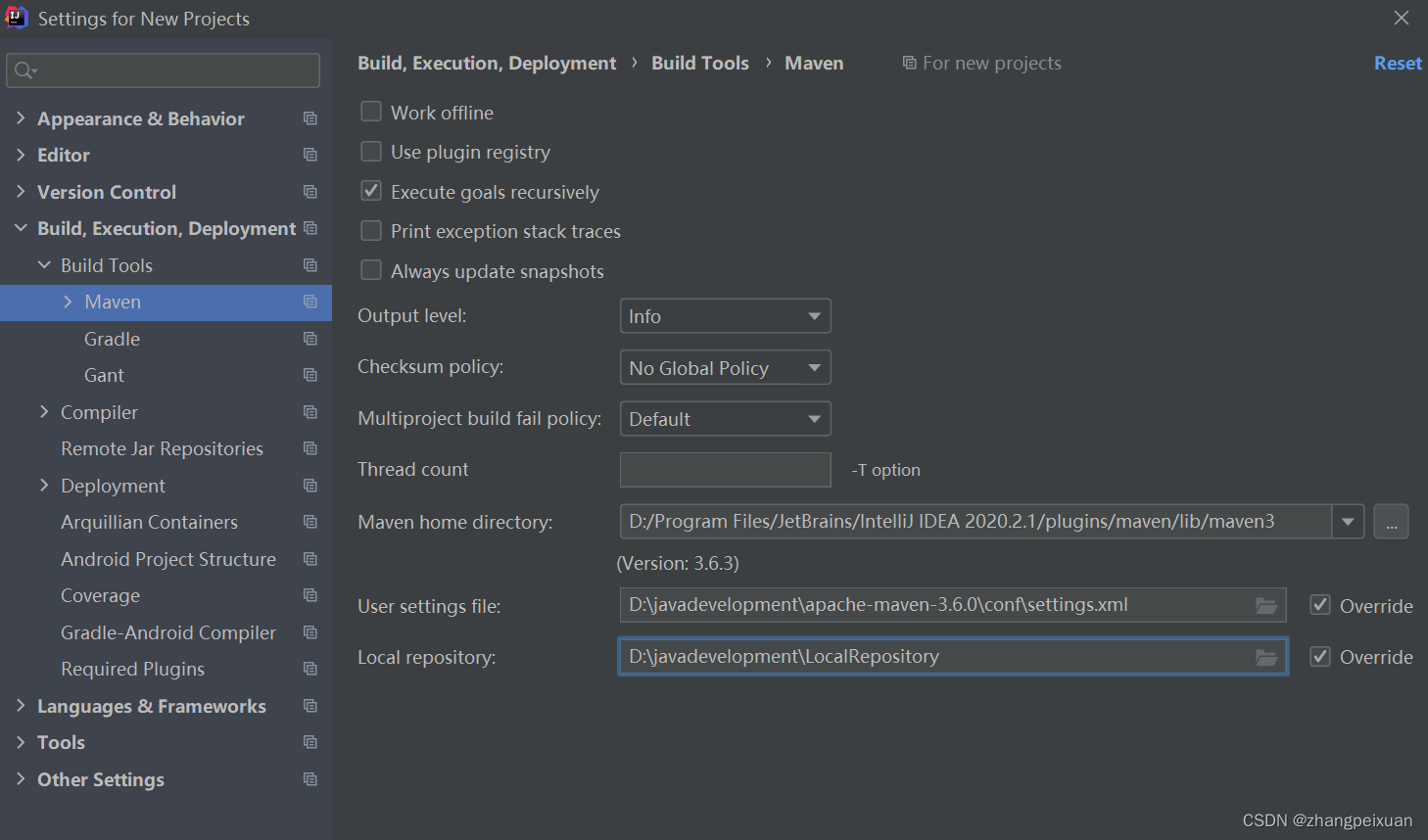The height and width of the screenshot is (840, 1428).
Task: Click the IntelliJ IDEA logo in title bar
Action: click(x=17, y=18)
